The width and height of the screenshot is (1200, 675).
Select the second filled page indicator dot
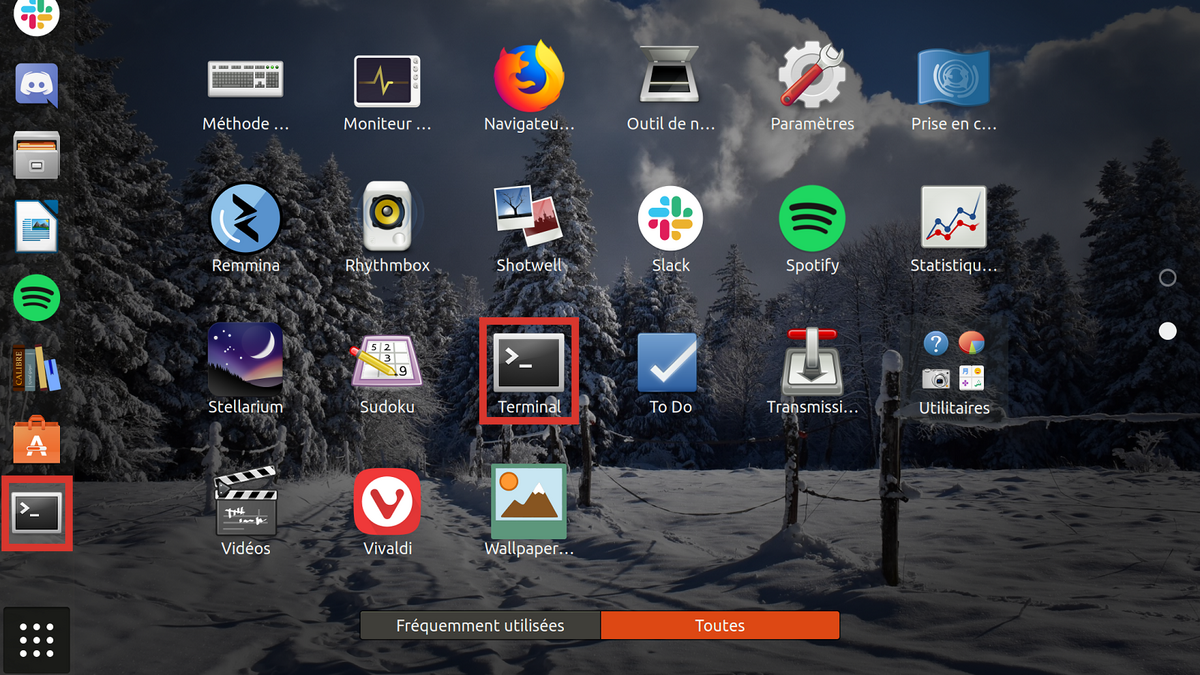[1167, 331]
